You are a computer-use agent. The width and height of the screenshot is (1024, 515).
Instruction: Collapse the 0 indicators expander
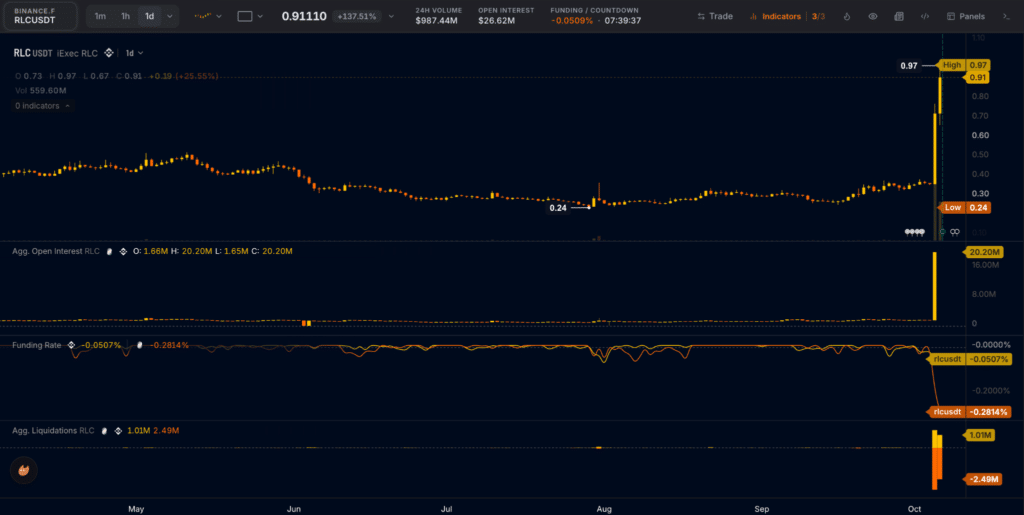44,106
